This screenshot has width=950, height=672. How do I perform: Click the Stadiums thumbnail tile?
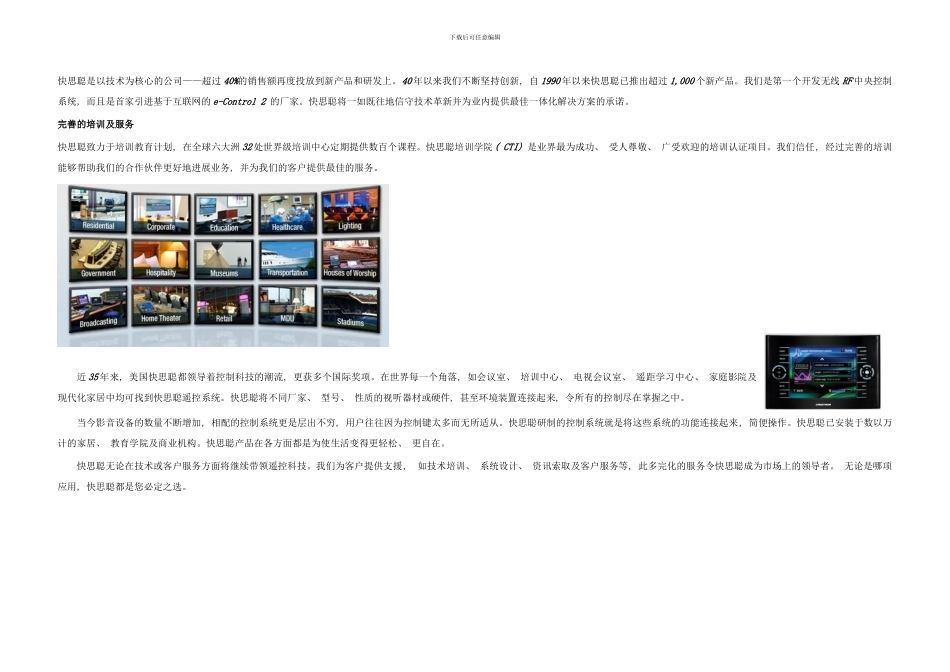pyautogui.click(x=350, y=308)
